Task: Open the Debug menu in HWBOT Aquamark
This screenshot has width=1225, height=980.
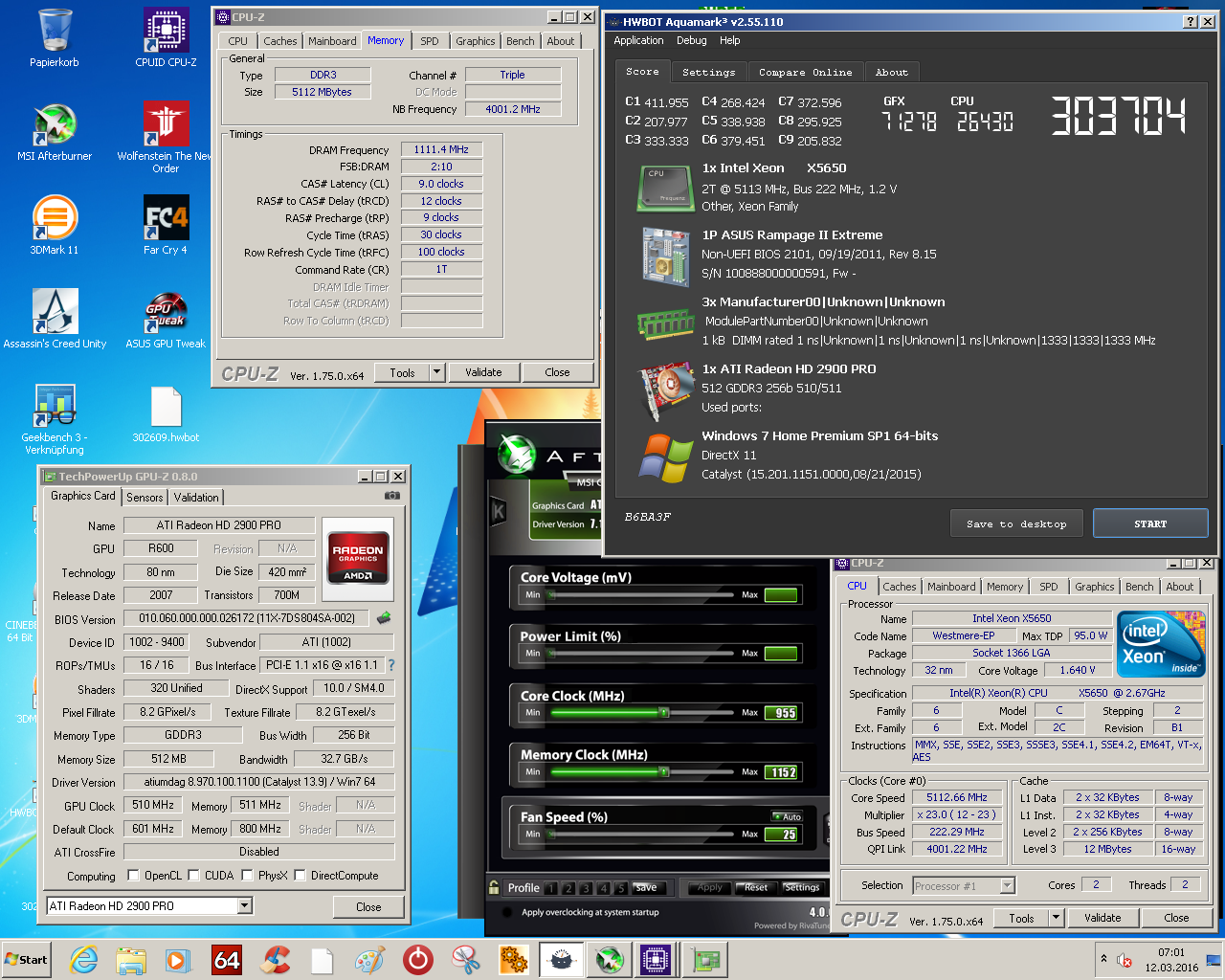Action: point(691,40)
